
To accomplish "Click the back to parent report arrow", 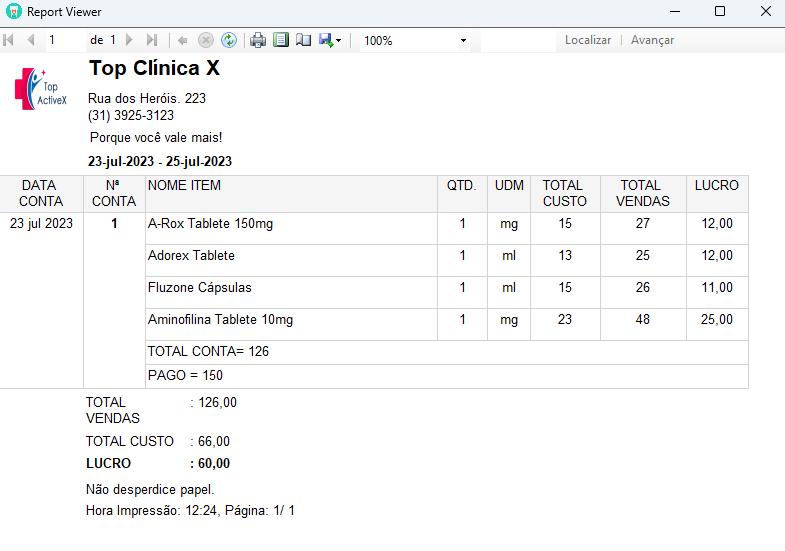I will tap(183, 41).
